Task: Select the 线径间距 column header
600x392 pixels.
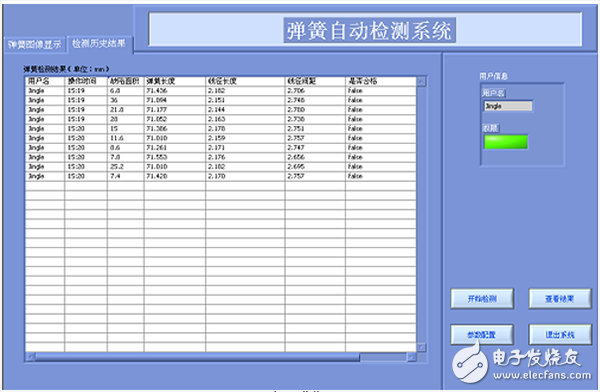Action: point(315,81)
